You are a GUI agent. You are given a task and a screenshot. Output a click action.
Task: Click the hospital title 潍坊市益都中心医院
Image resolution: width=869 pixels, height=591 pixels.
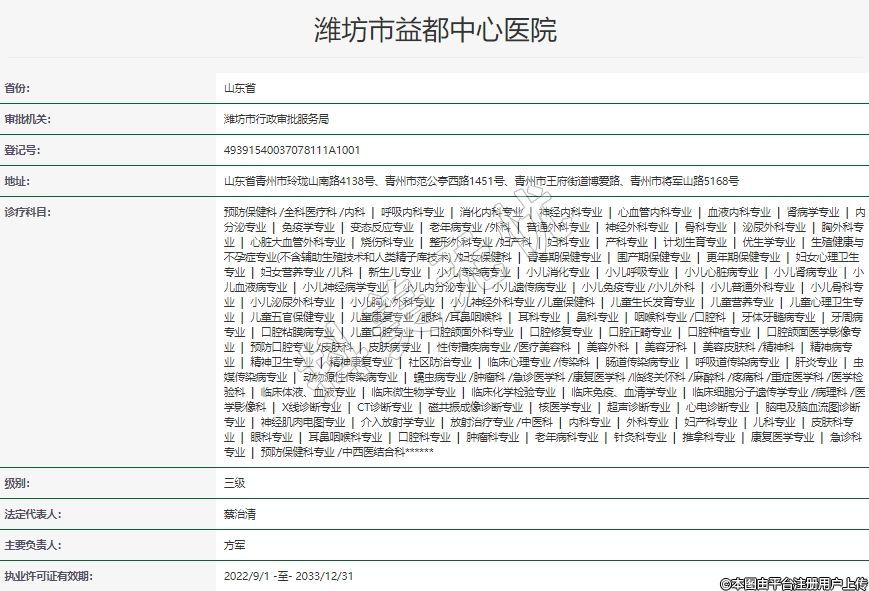(434, 30)
